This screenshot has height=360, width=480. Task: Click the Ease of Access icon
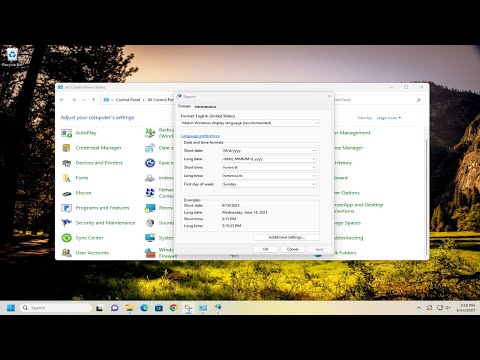tap(150, 163)
